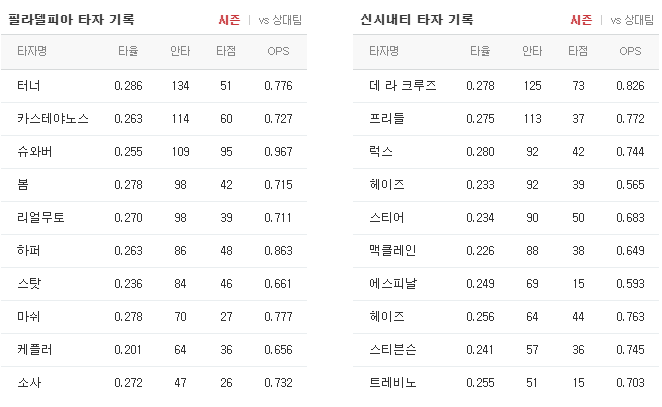
Task: Click 안타 header in Philadelphia table
Action: pos(180,51)
